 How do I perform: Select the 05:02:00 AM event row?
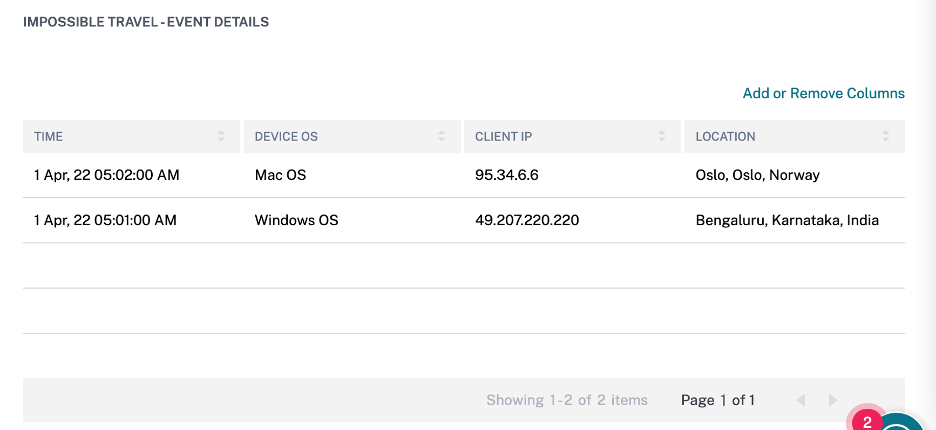tap(106, 175)
